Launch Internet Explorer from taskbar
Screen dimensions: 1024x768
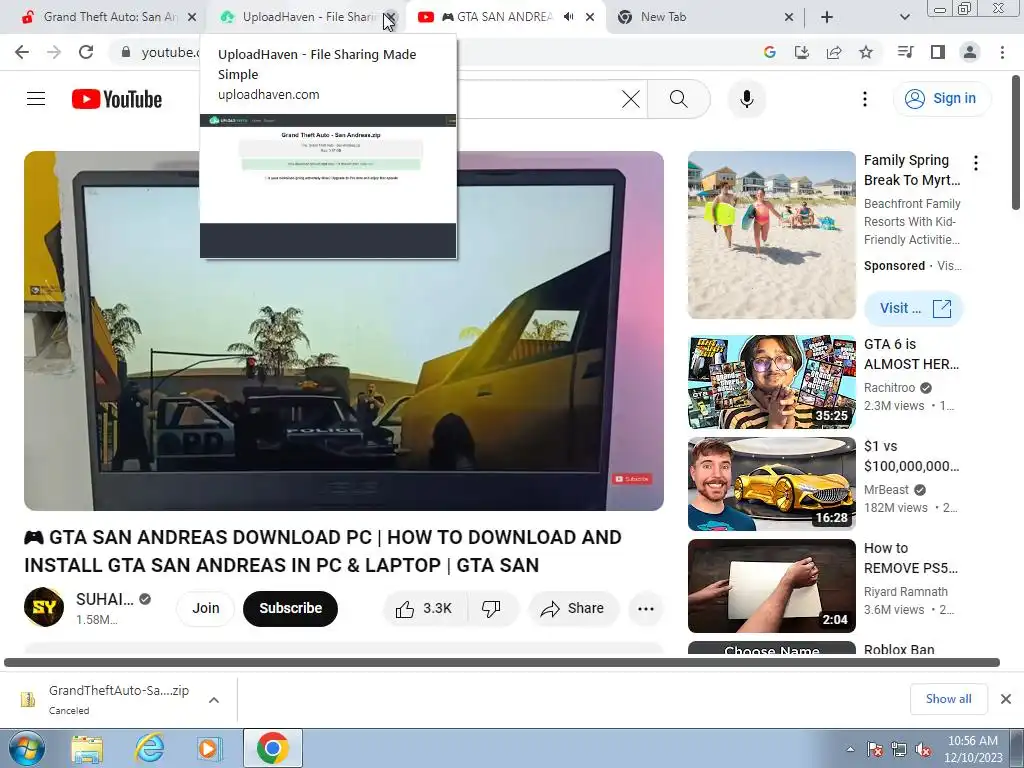[x=149, y=749]
